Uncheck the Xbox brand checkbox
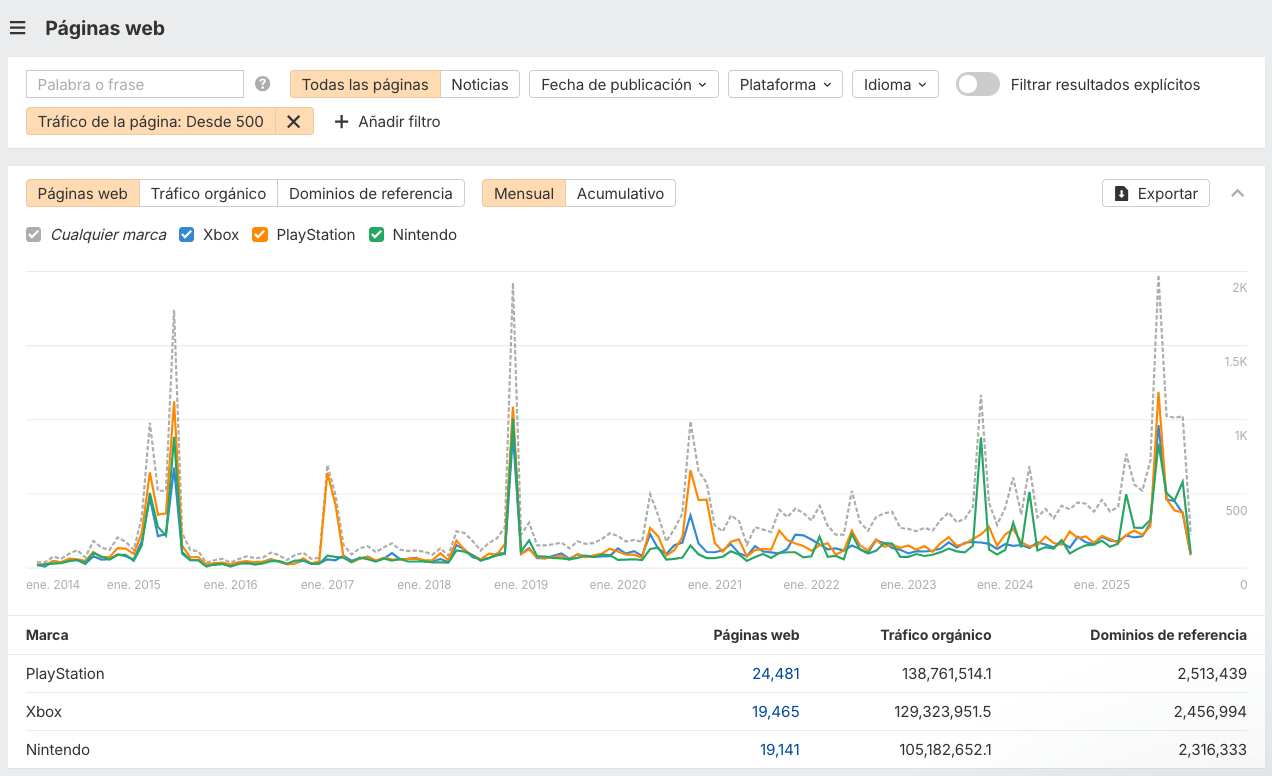Screen dimensions: 1272x776 [187, 234]
